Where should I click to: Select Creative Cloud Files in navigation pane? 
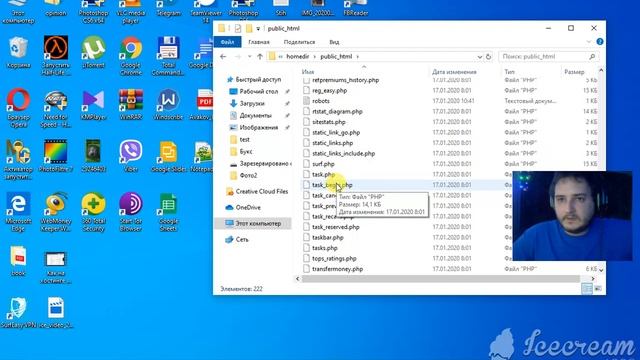262,191
